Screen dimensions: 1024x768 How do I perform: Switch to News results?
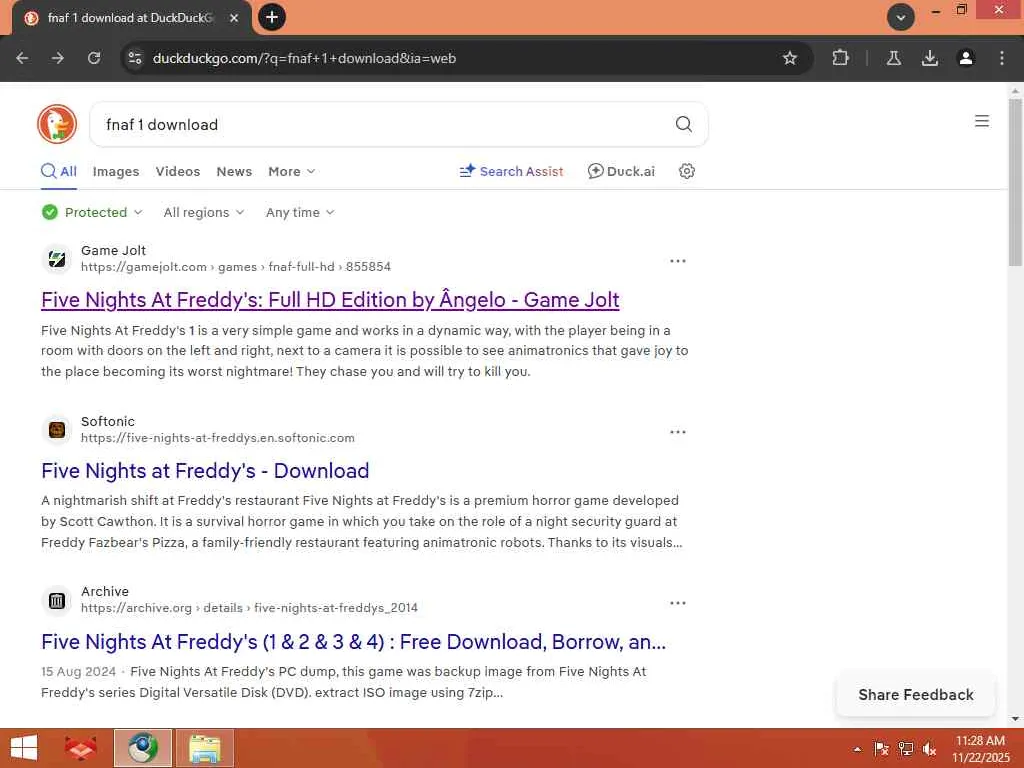[x=234, y=171]
